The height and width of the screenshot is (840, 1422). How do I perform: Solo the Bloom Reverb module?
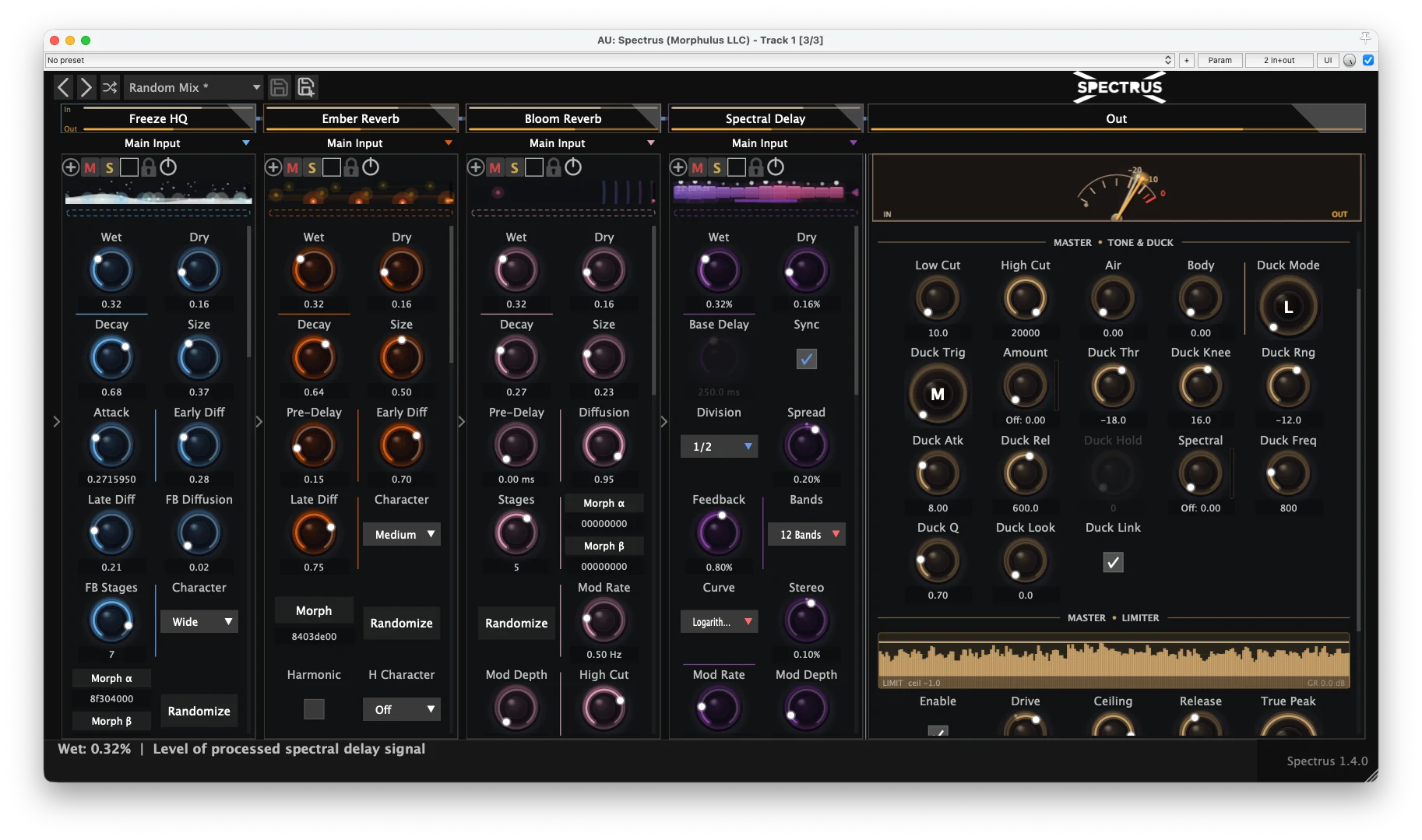coord(515,167)
